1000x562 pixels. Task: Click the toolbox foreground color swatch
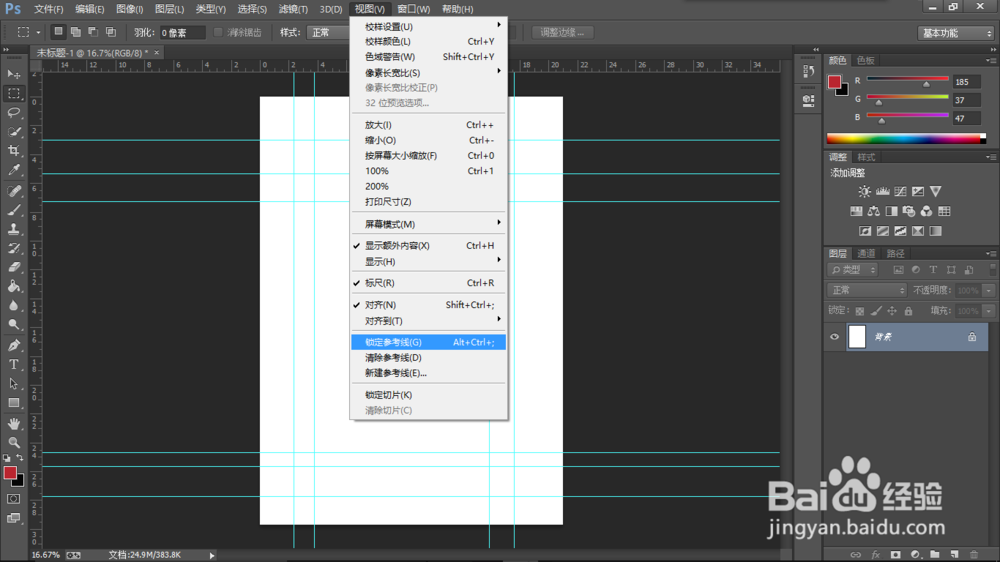click(10, 473)
